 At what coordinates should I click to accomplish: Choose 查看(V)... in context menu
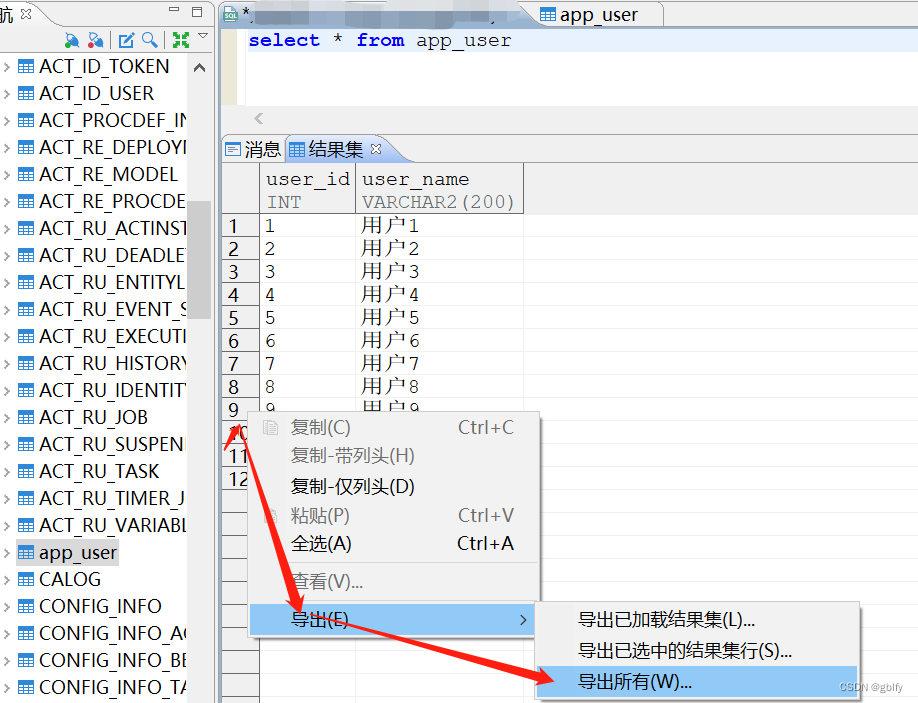tap(393, 582)
